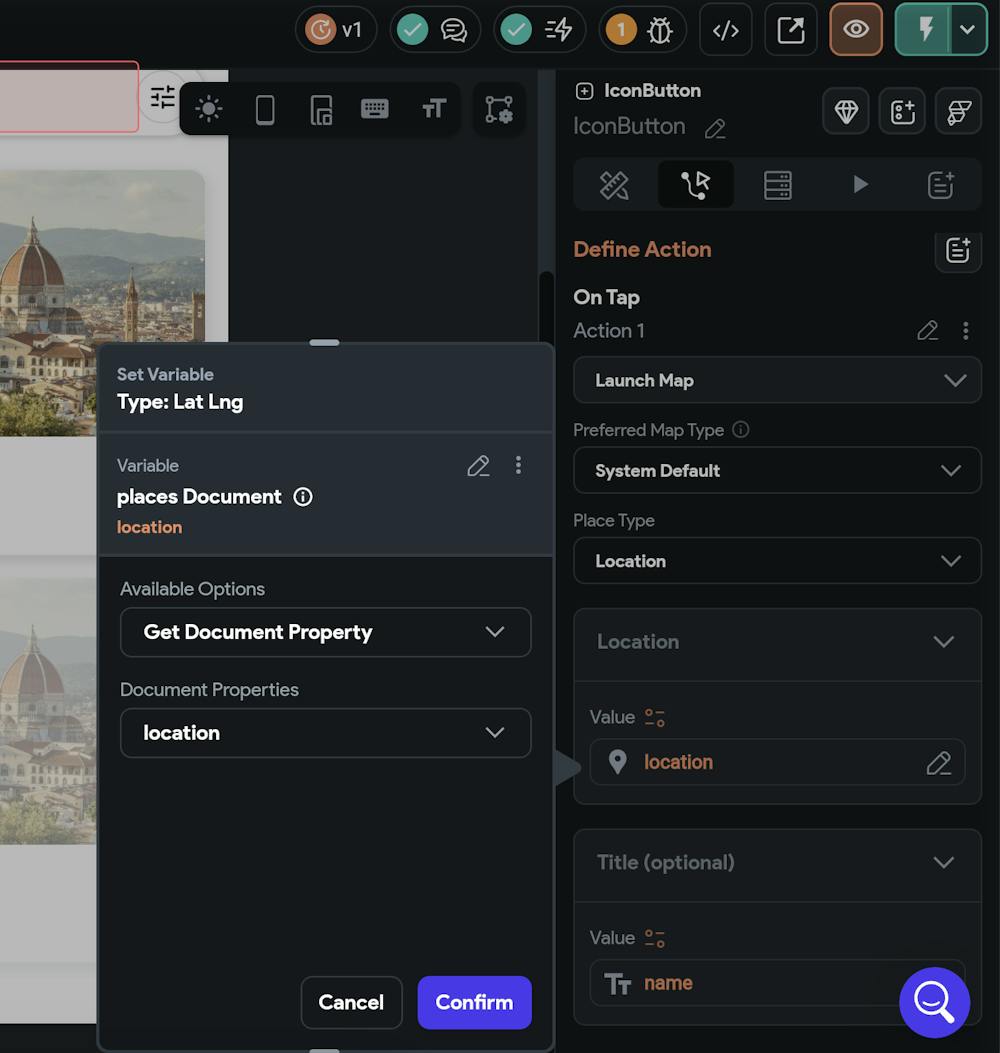
Task: Open the Location value variable picker
Action: click(x=939, y=762)
